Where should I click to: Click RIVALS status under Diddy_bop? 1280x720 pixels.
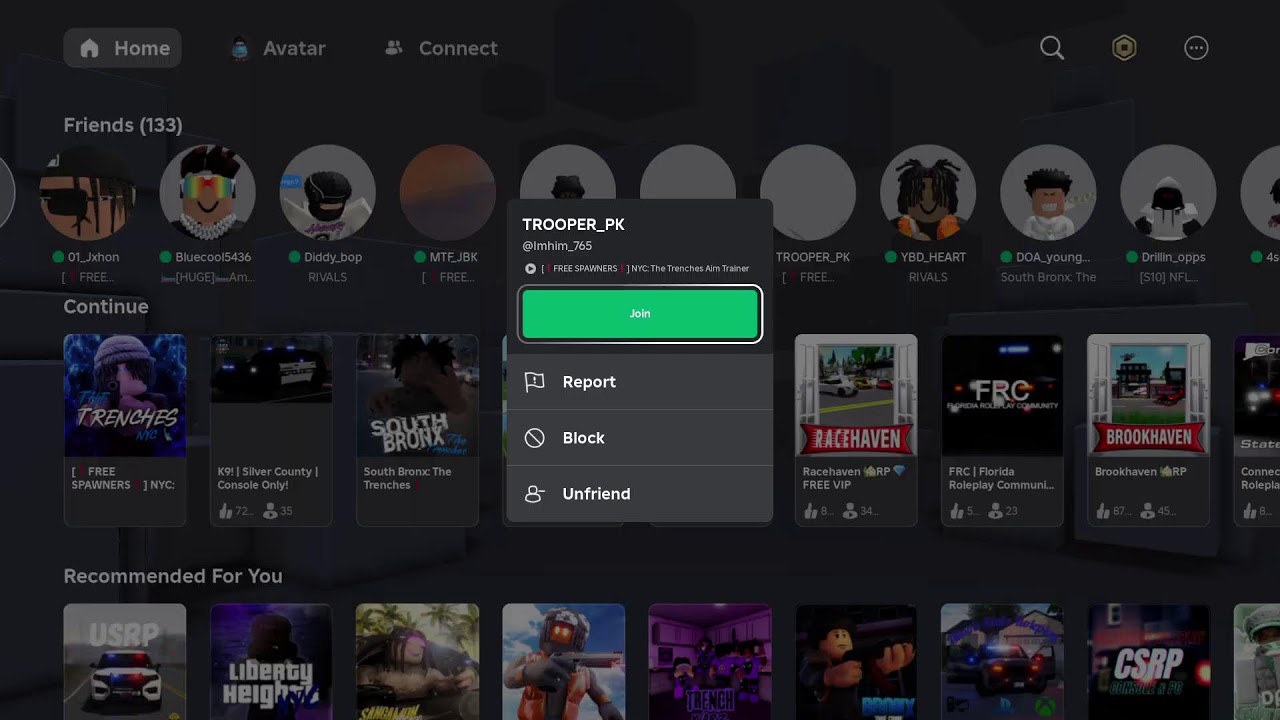click(327, 277)
